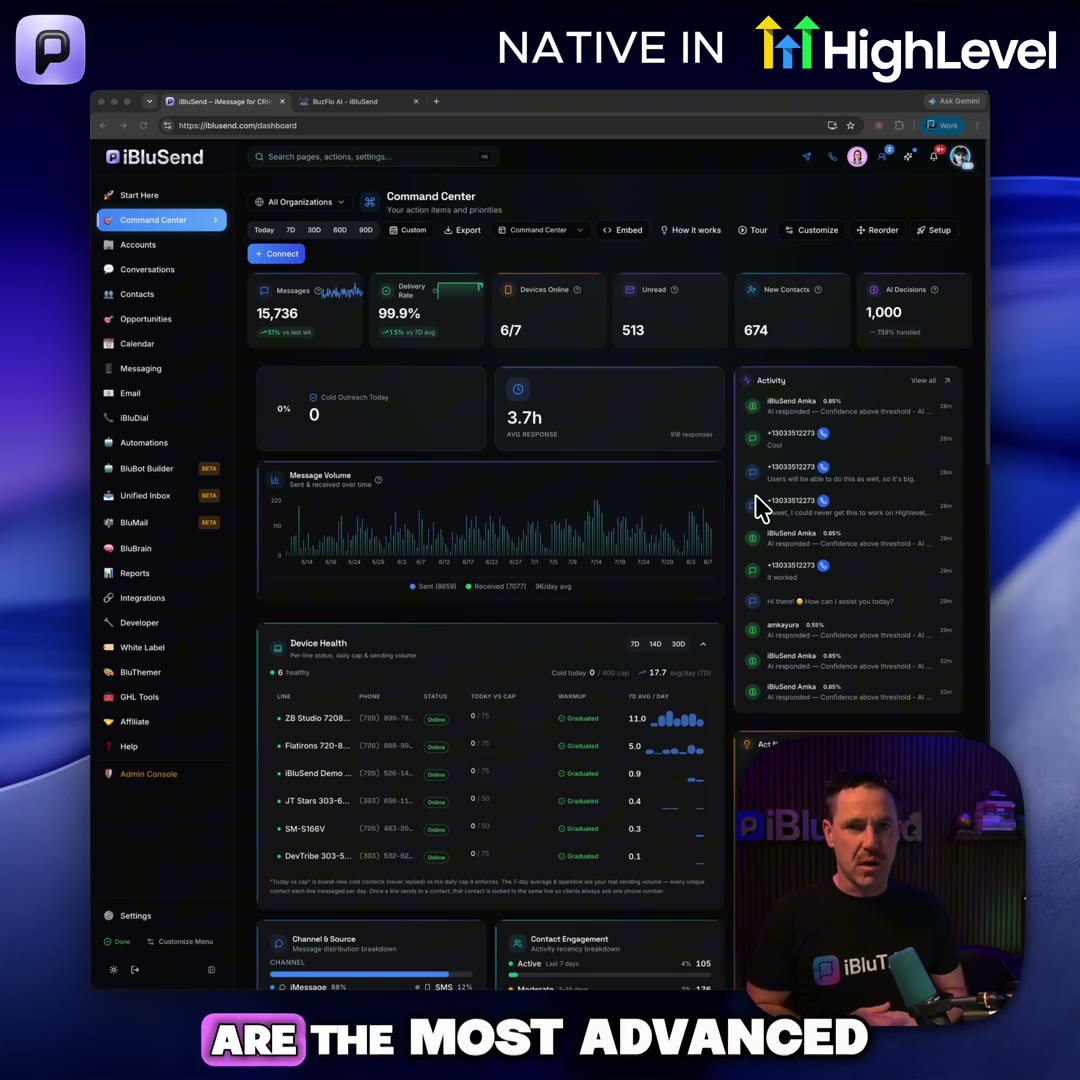
Task: Open the notifications bell with 9+ badge
Action: point(934,156)
